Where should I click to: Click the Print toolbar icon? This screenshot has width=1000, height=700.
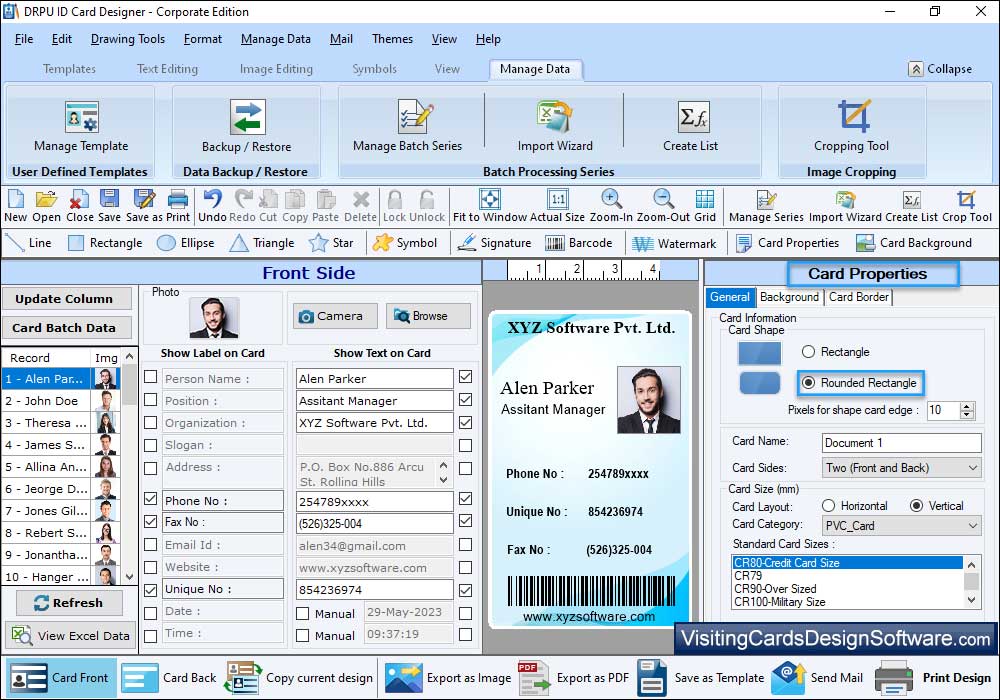point(178,206)
